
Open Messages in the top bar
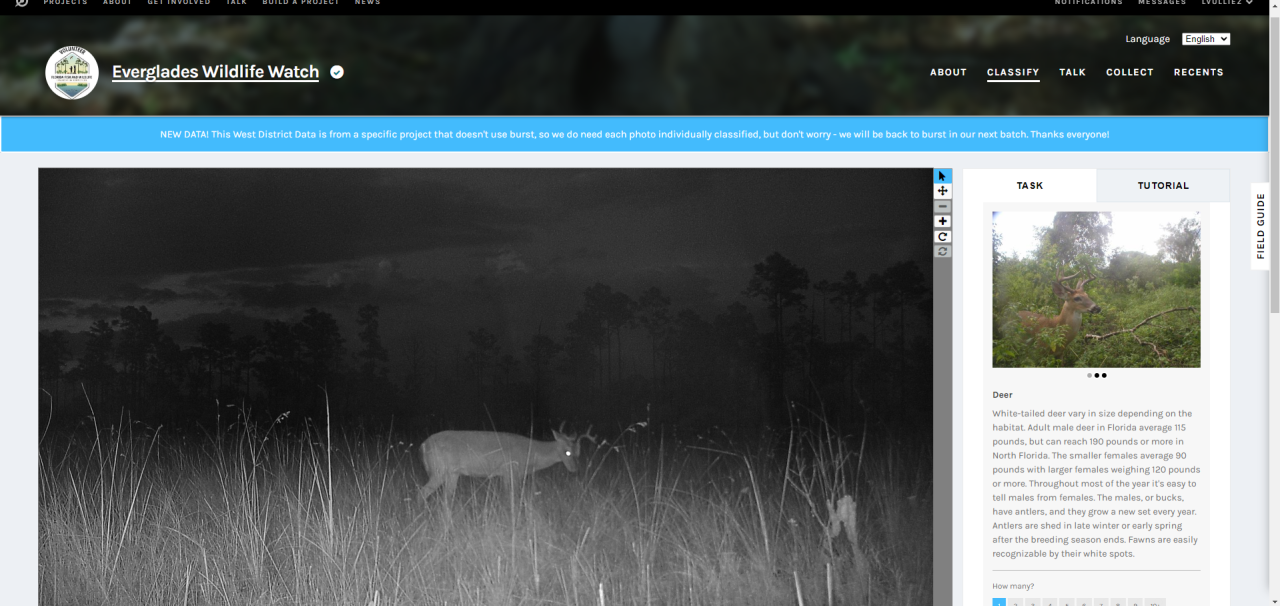pyautogui.click(x=1162, y=3)
